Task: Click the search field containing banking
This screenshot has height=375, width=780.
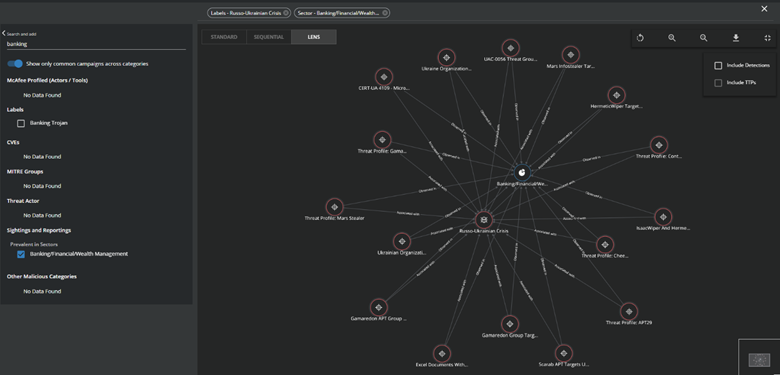Action: [96, 44]
